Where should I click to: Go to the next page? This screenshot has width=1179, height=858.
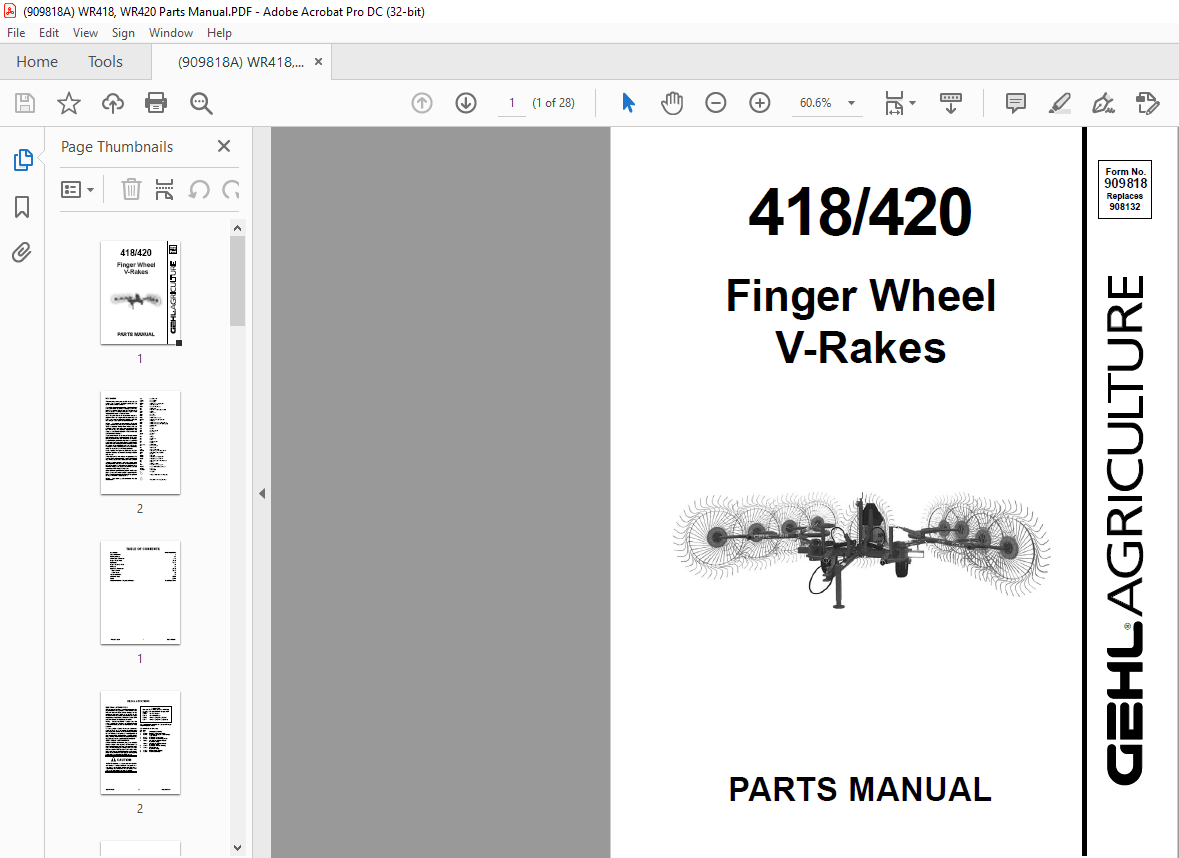tap(465, 103)
